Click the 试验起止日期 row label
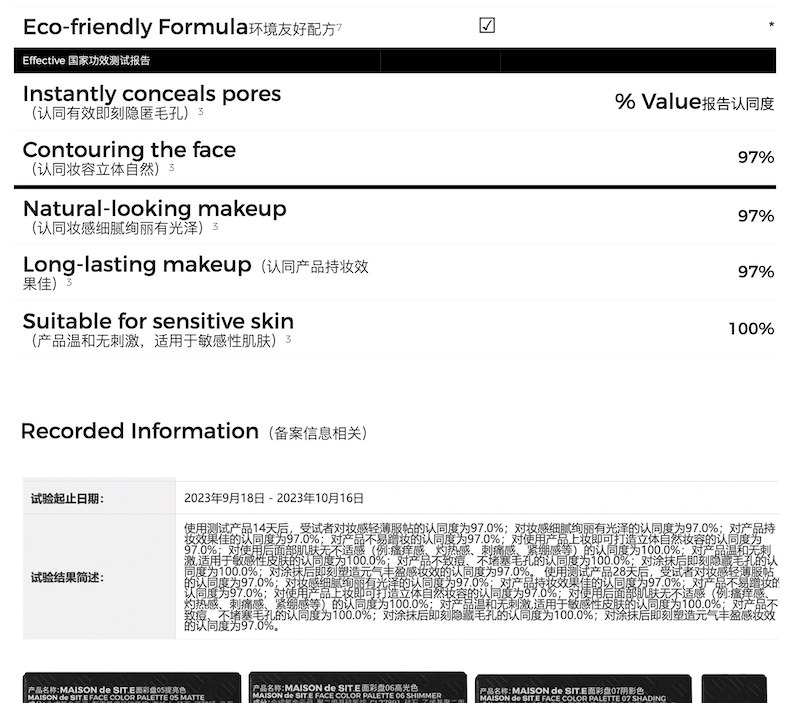Viewport: 790px width, 703px height. [67, 498]
